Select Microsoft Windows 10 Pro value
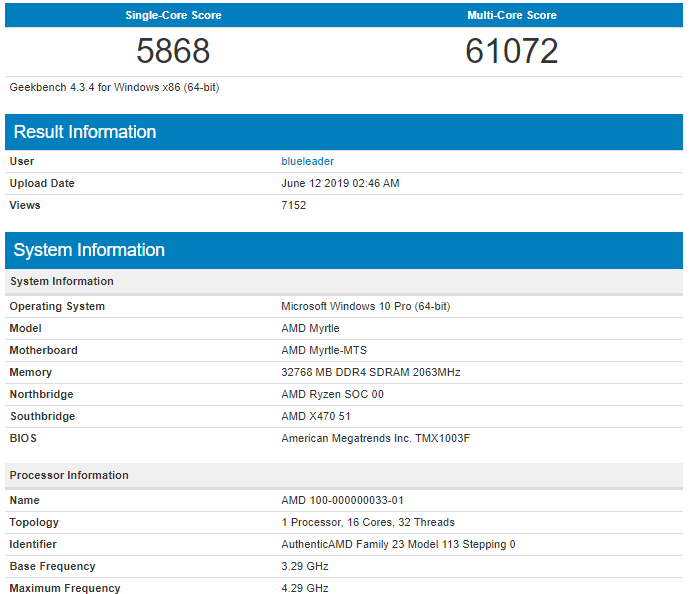 [365, 306]
